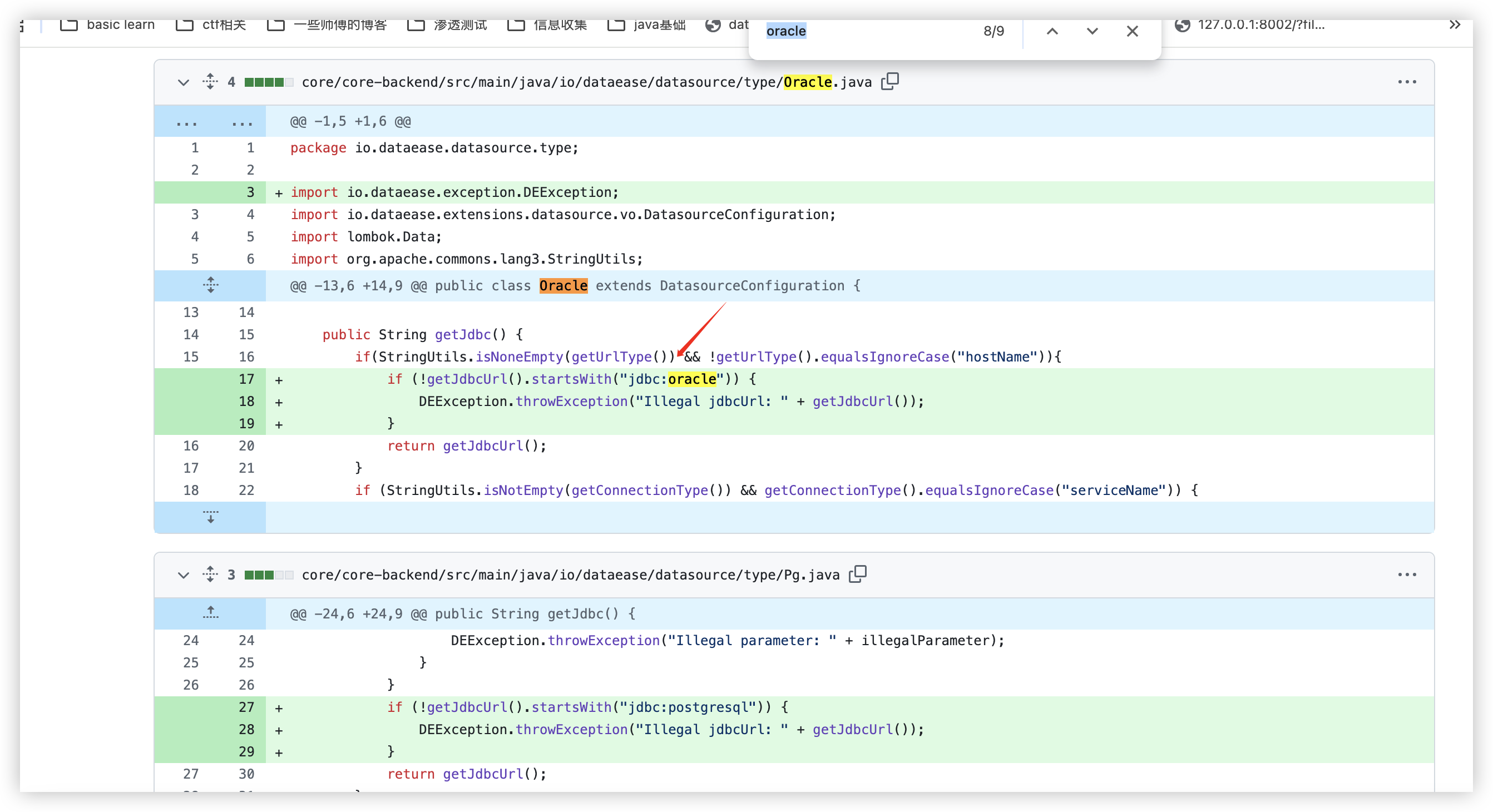
Task: Expand all lines in Pg.java diff
Action: 210,574
